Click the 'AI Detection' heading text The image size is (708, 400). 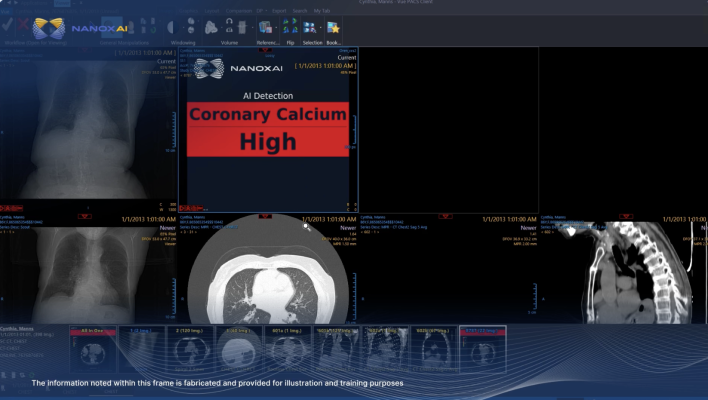268,96
